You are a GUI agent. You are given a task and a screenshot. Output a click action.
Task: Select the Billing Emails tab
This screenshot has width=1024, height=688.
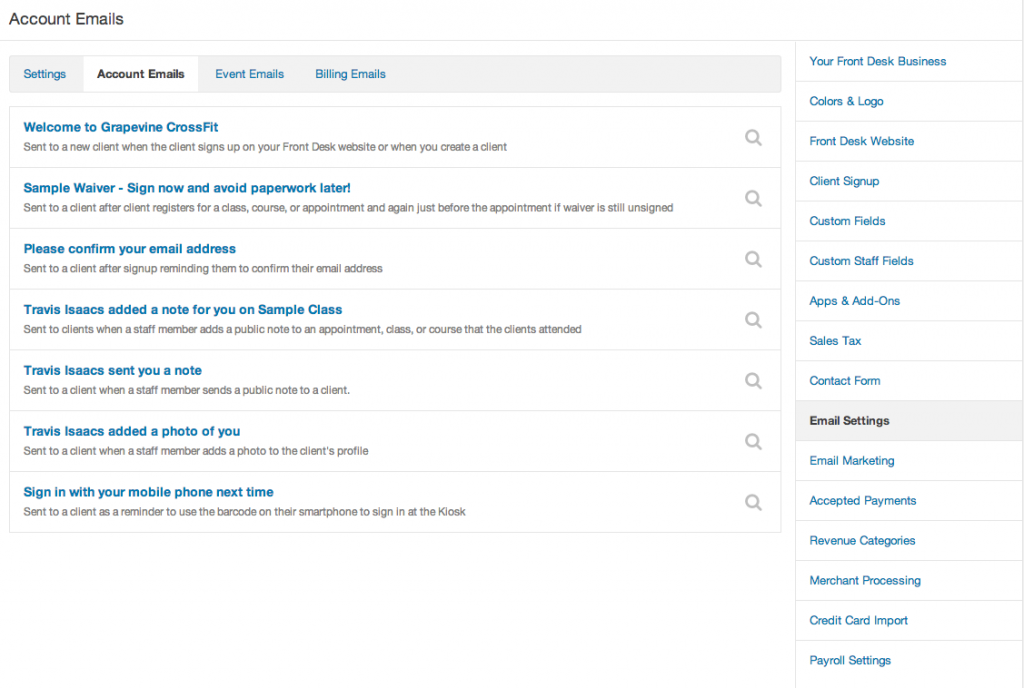(350, 74)
